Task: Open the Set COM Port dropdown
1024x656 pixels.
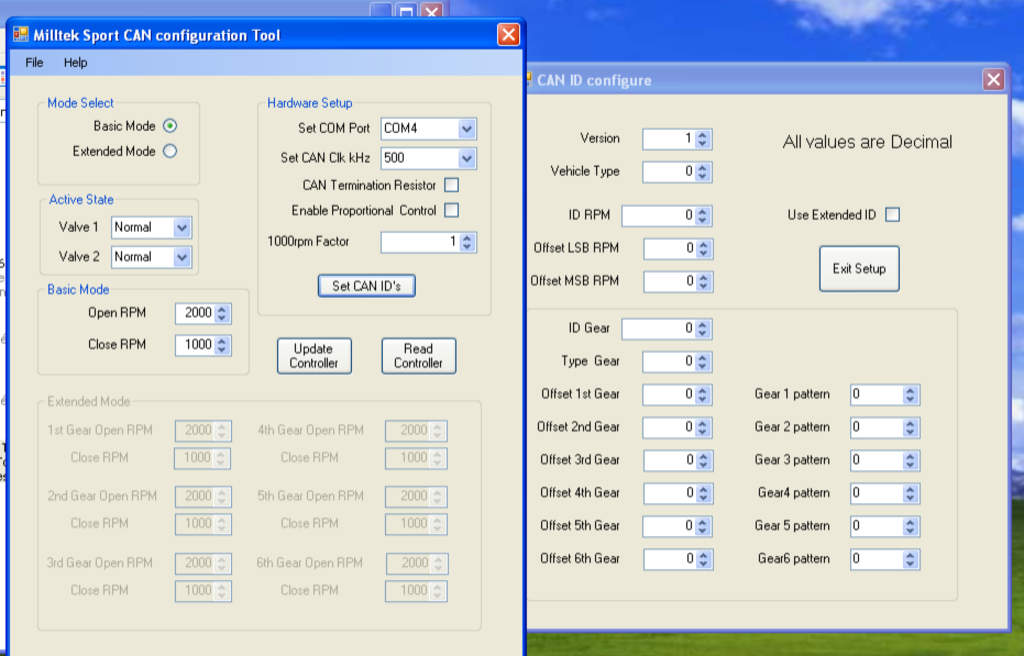Action: [x=466, y=129]
